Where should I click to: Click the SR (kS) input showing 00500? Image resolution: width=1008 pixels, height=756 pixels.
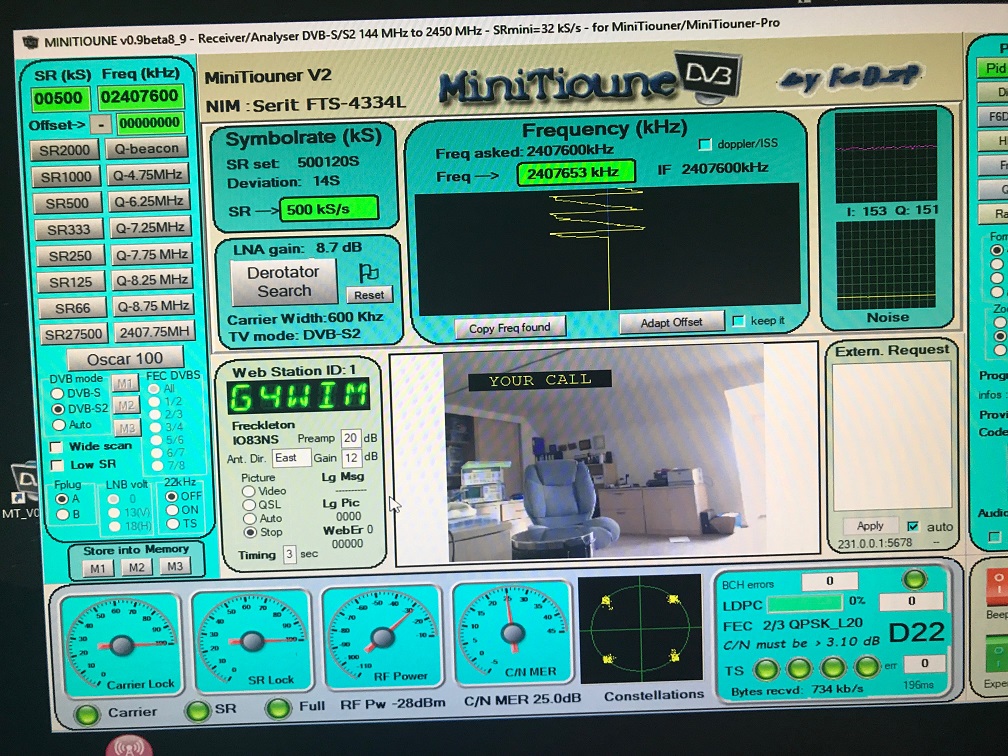(58, 98)
